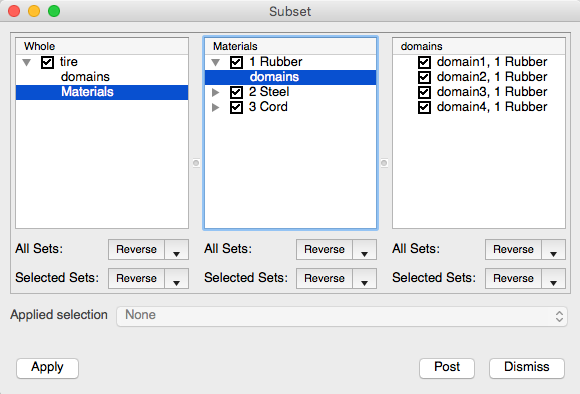Toggle the 2 Steel checkbox
The height and width of the screenshot is (394, 580).
point(236,92)
